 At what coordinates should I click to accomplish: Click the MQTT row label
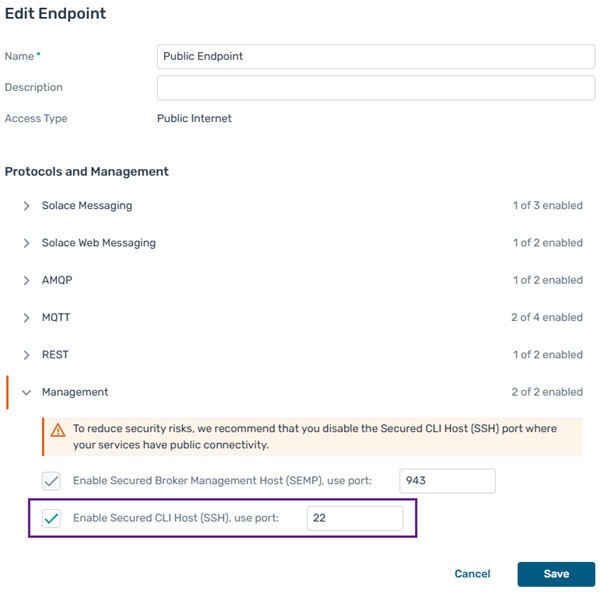[56, 318]
